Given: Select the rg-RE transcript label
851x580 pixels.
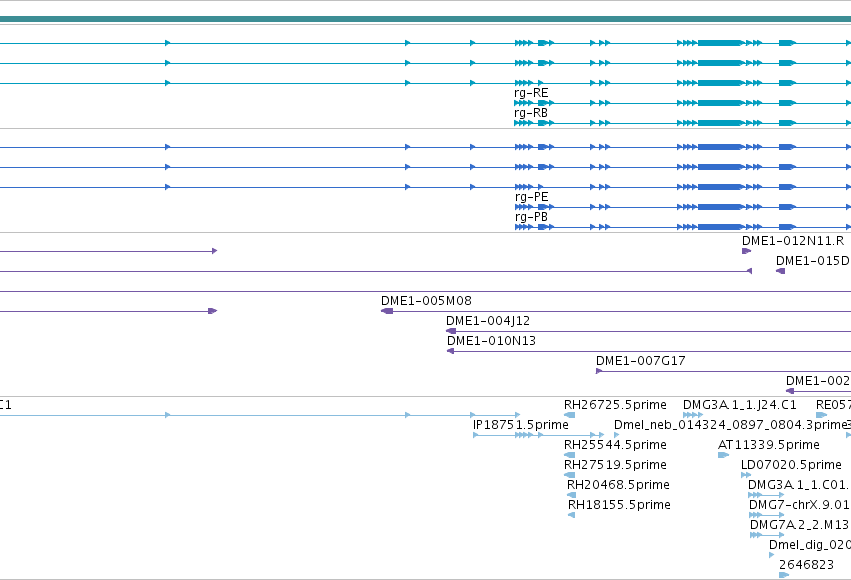Looking at the screenshot, I should click(x=531, y=93).
